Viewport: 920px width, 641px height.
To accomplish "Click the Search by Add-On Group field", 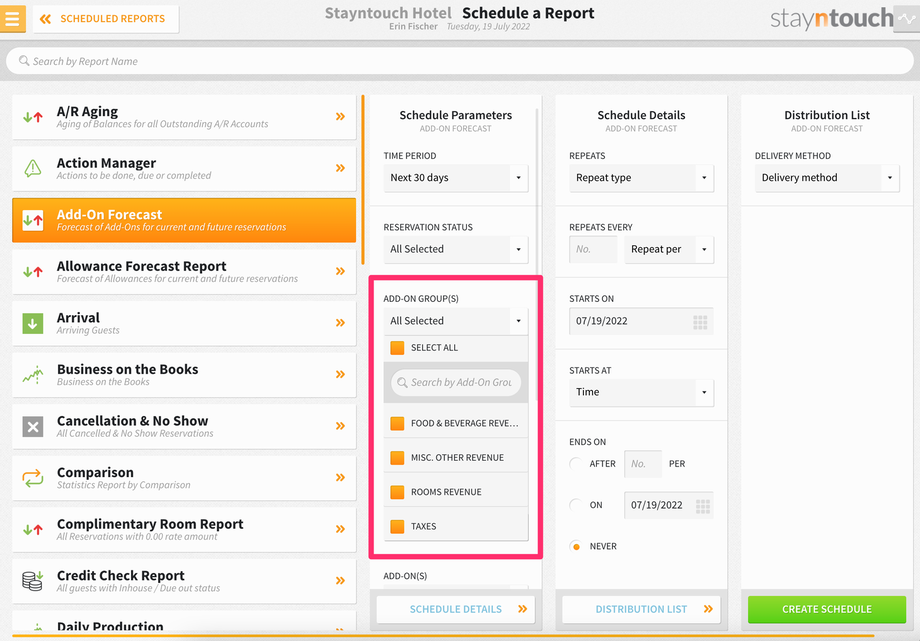I will pyautogui.click(x=455, y=383).
